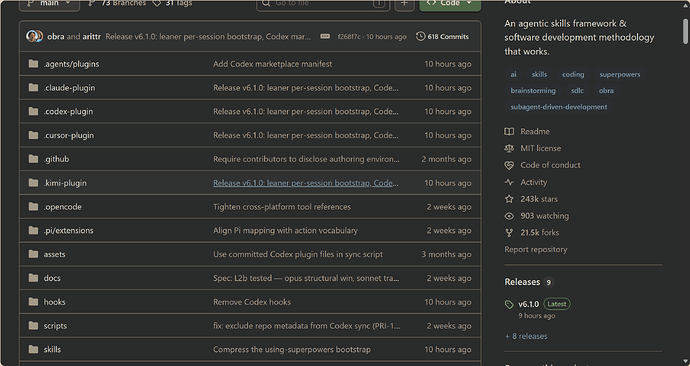Click the skills folder icon
Screen dimensions: 690x366
[33, 349]
